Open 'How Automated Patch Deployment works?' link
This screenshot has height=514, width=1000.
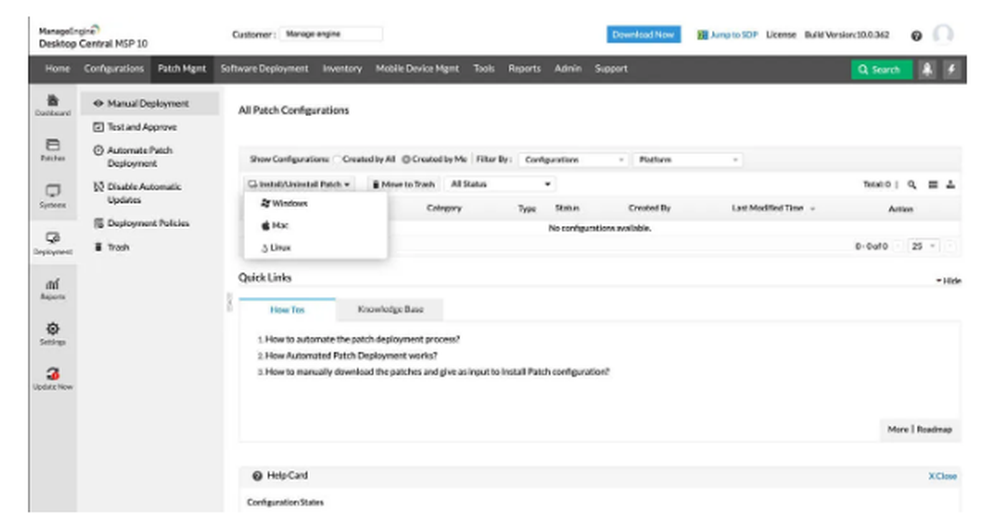(x=351, y=356)
